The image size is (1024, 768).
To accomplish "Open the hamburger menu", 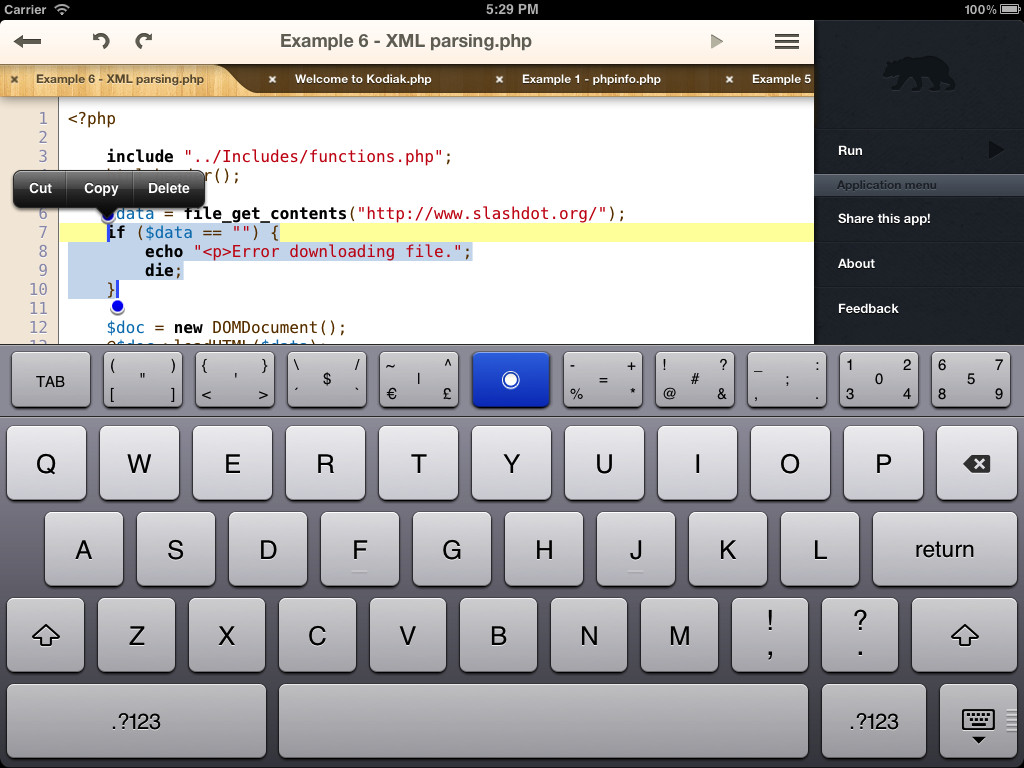I will (787, 41).
